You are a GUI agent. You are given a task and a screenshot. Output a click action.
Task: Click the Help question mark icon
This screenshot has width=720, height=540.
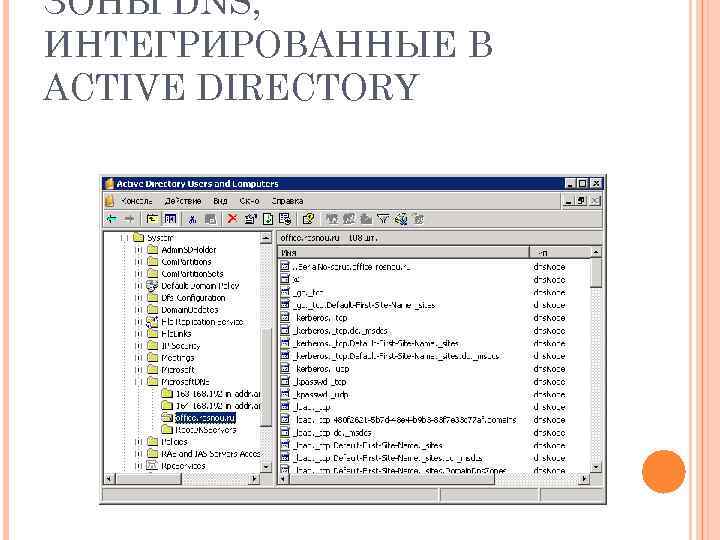click(308, 219)
